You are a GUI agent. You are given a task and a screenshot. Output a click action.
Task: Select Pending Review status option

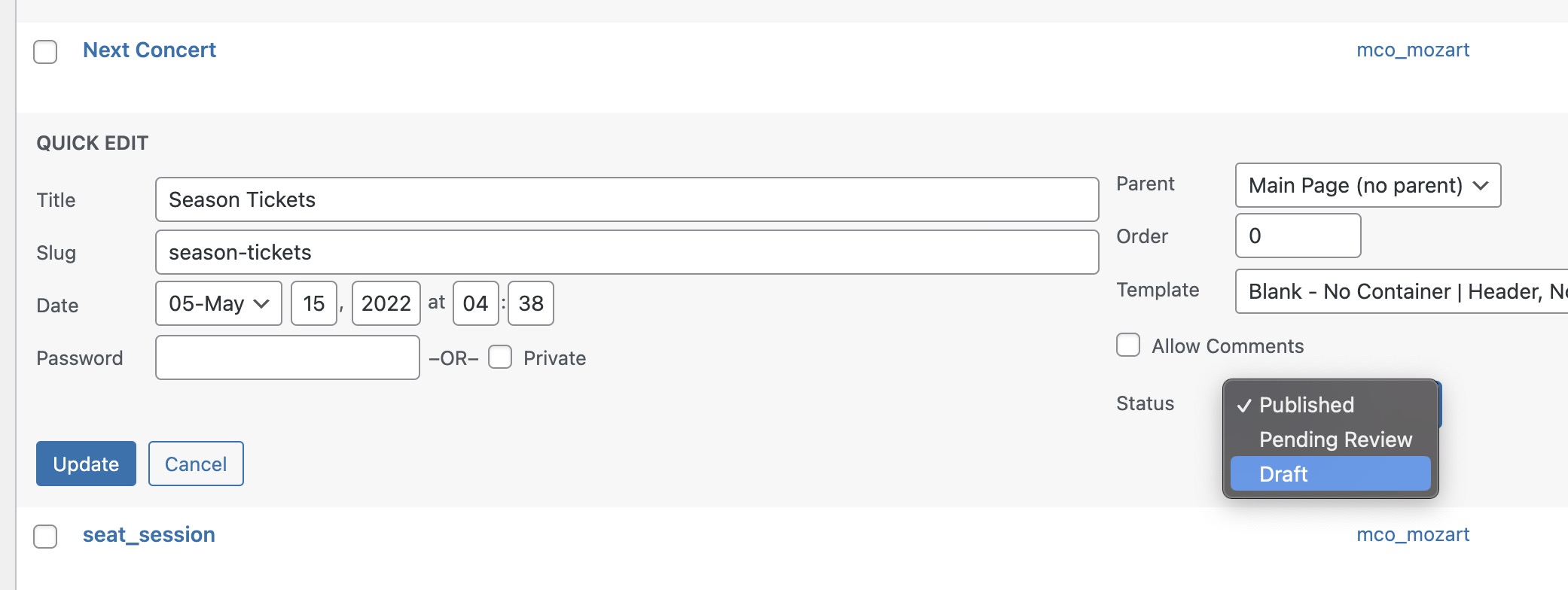[1335, 439]
